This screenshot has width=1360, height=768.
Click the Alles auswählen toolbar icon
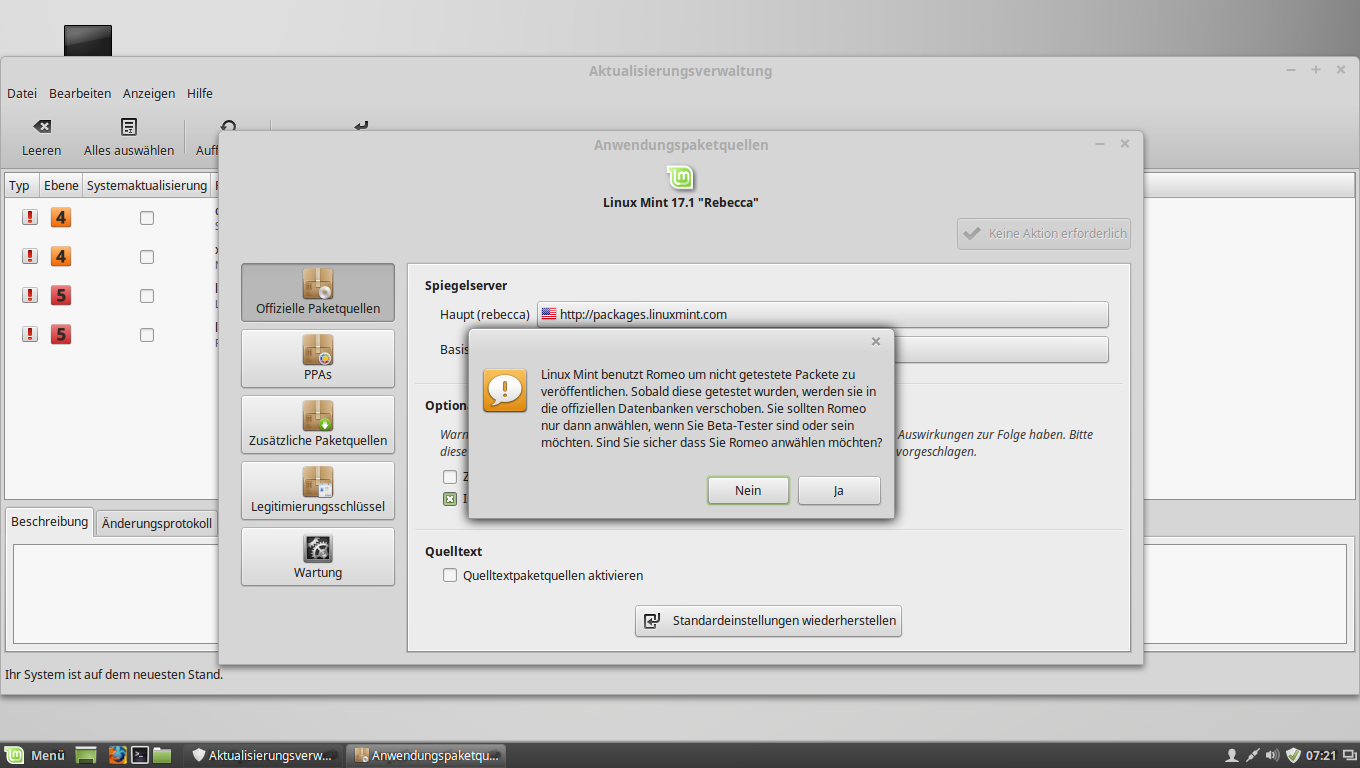(129, 127)
